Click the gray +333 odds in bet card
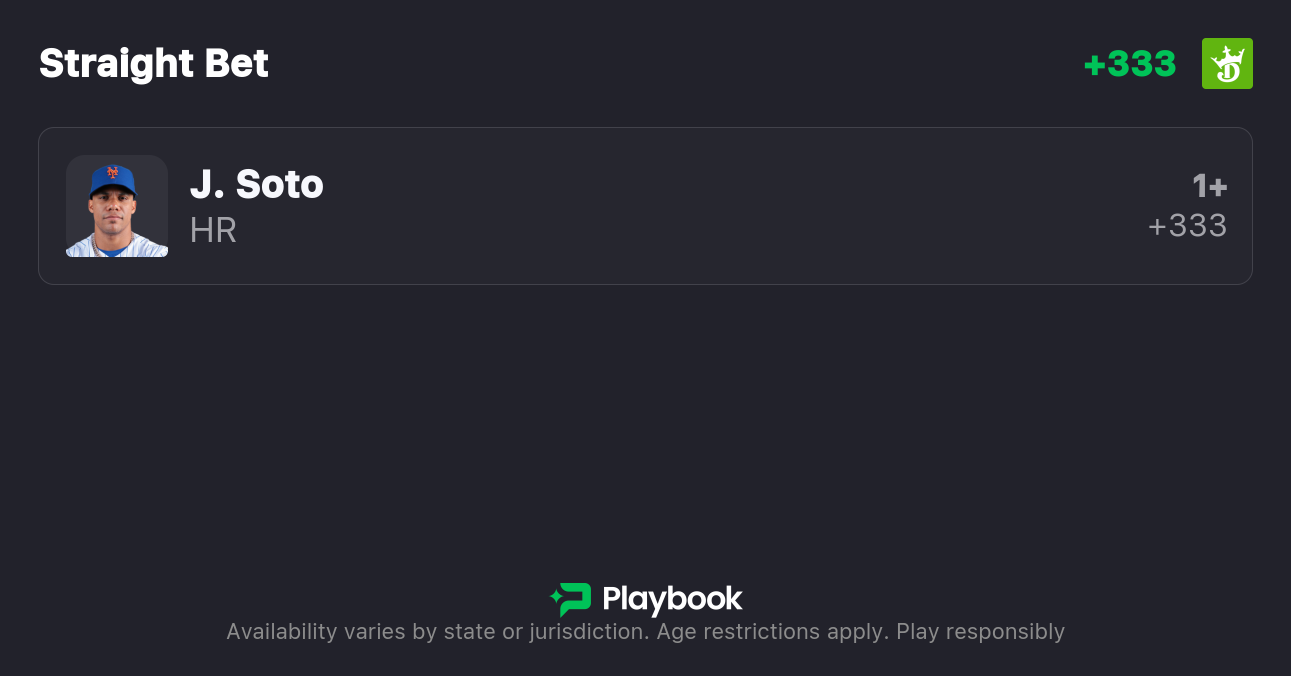 [x=1187, y=226]
